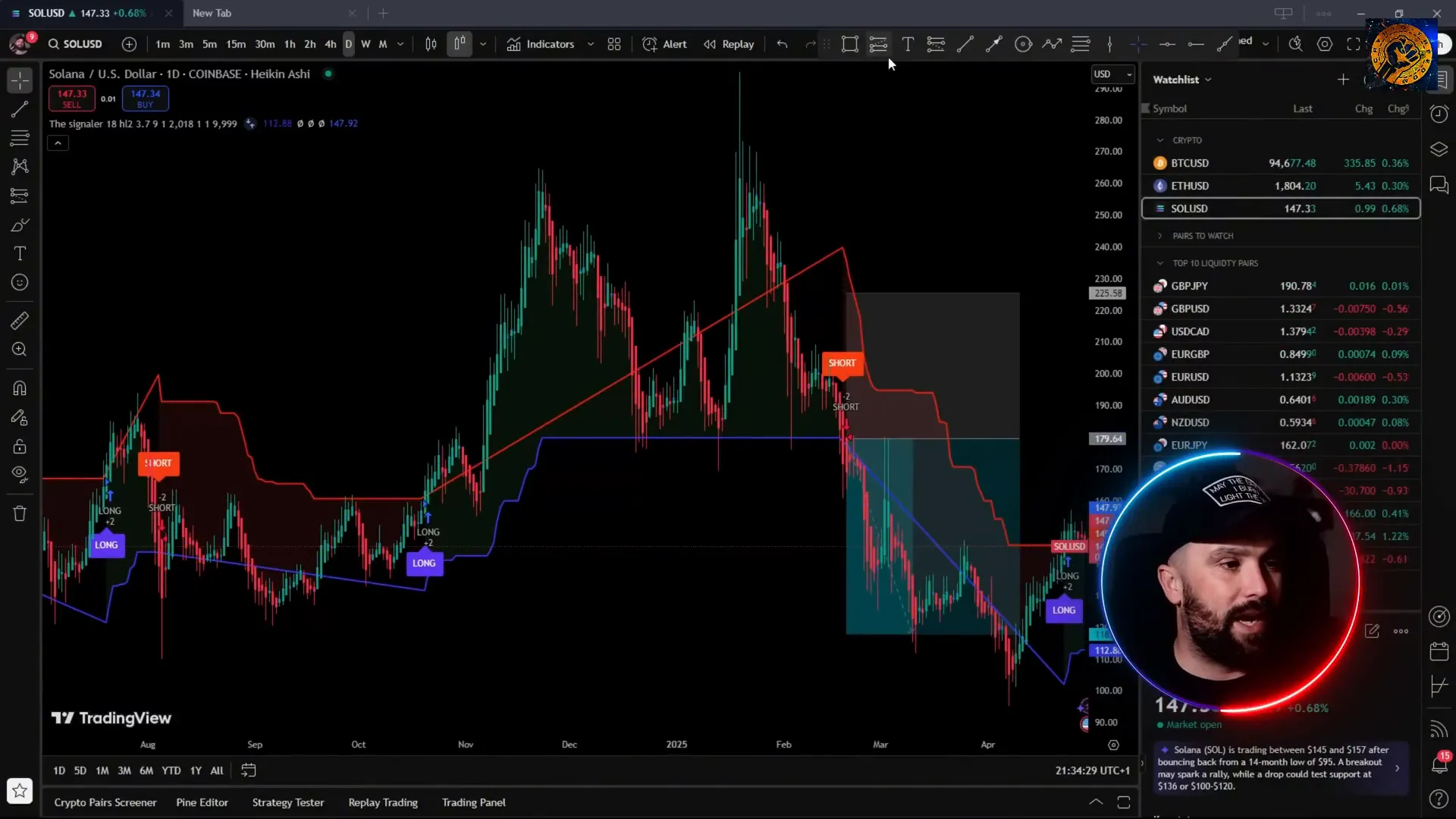Open the object tree layers panel
The width and height of the screenshot is (1456, 819).
pyautogui.click(x=1439, y=149)
